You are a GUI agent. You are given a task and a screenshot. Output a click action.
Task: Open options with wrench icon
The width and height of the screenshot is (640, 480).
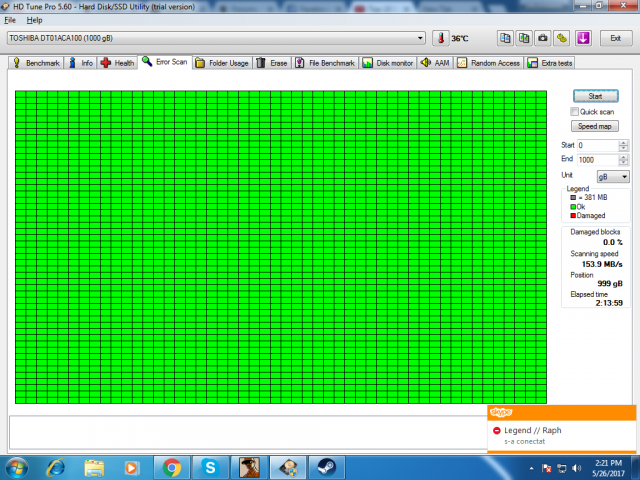(x=562, y=38)
